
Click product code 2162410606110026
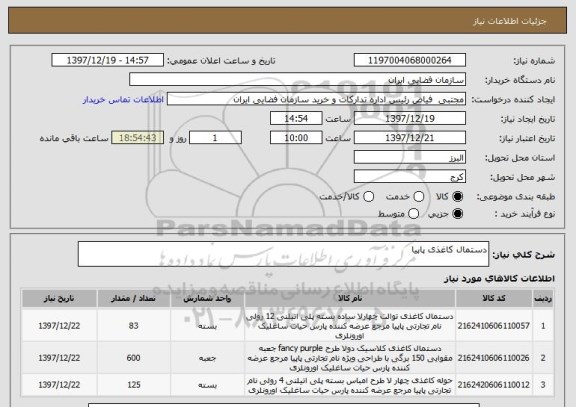[x=494, y=358]
